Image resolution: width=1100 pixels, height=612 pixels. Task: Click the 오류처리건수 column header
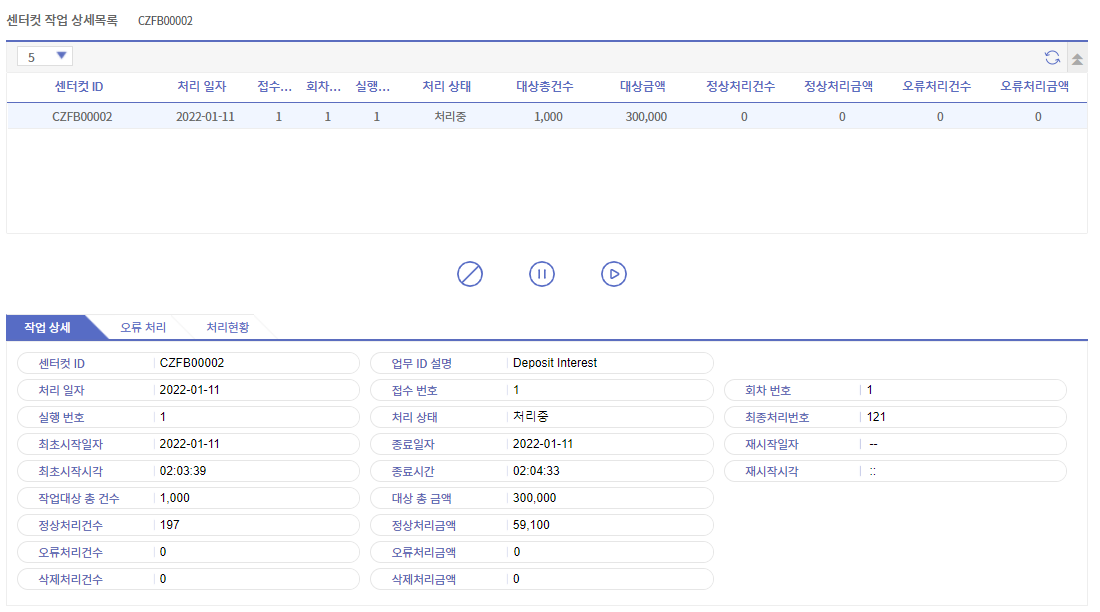click(937, 87)
